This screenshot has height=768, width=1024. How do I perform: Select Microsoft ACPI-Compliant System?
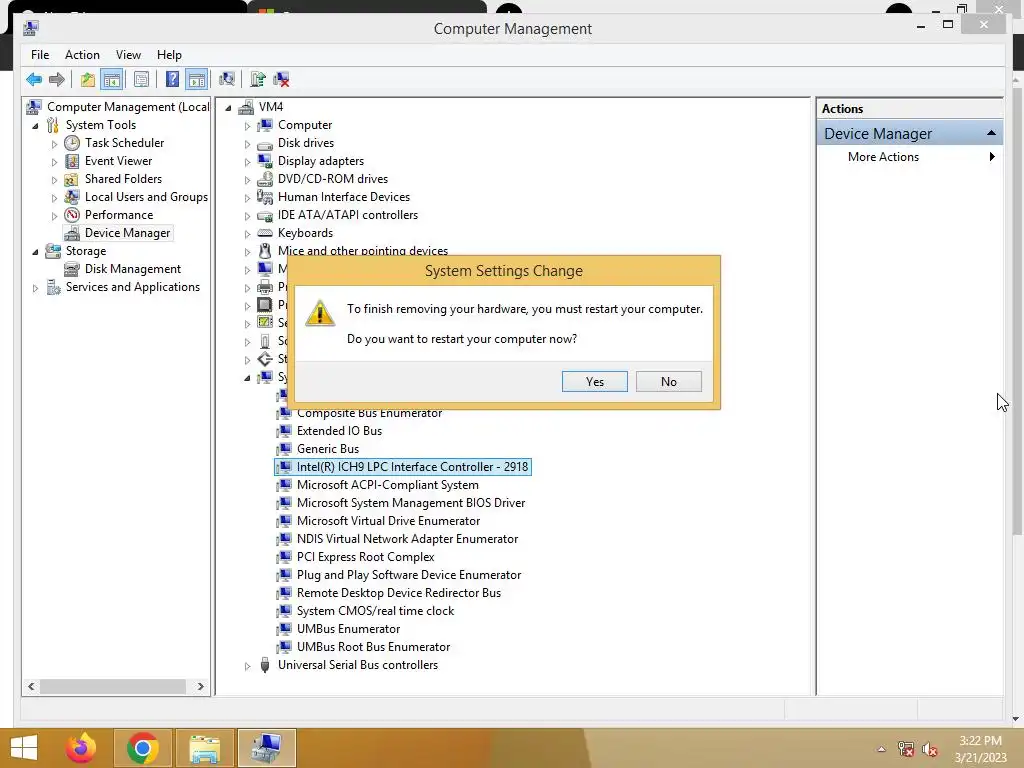[387, 485]
